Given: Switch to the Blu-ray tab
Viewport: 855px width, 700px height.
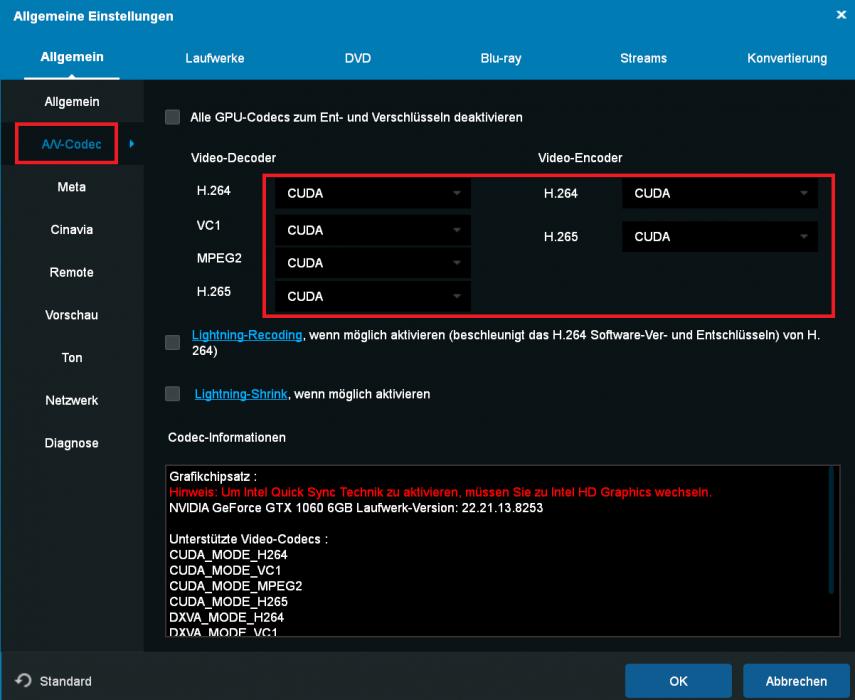Looking at the screenshot, I should click(500, 59).
